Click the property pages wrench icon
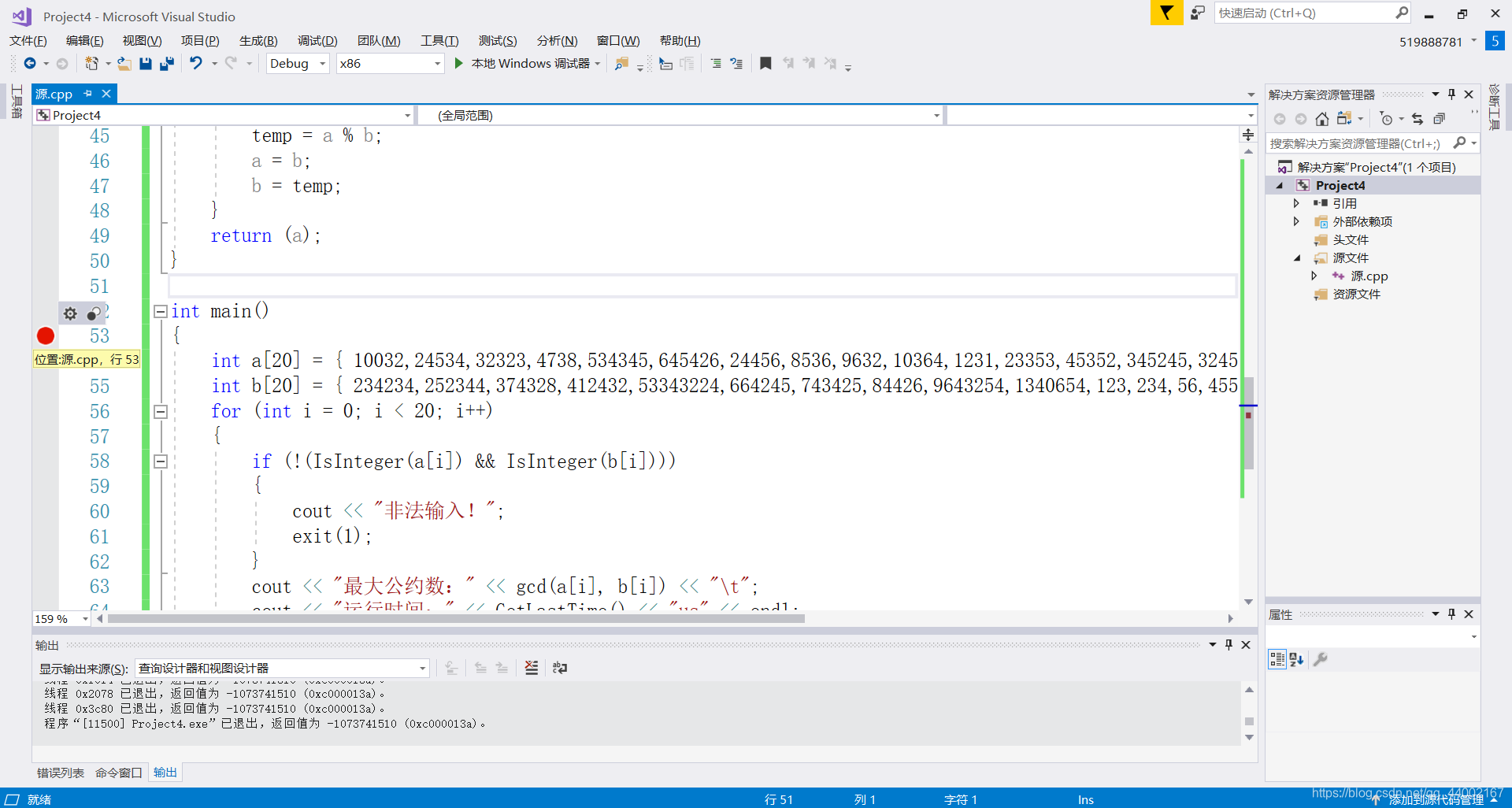The width and height of the screenshot is (1512, 808). (1321, 659)
